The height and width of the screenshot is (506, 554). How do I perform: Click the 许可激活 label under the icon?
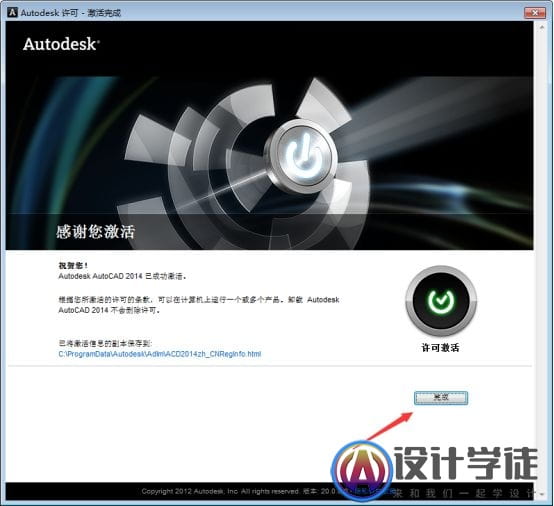pyautogui.click(x=440, y=348)
